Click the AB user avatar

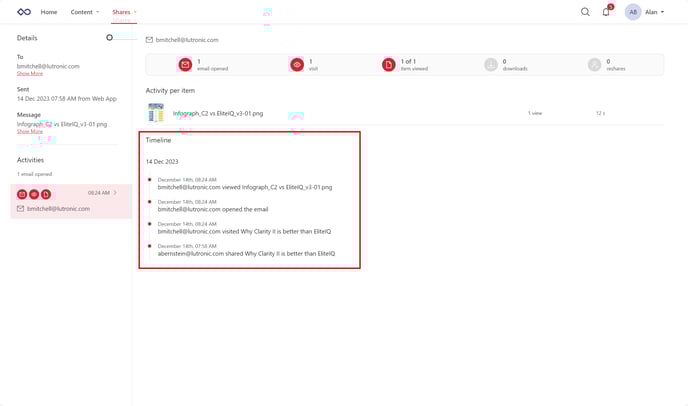click(633, 12)
